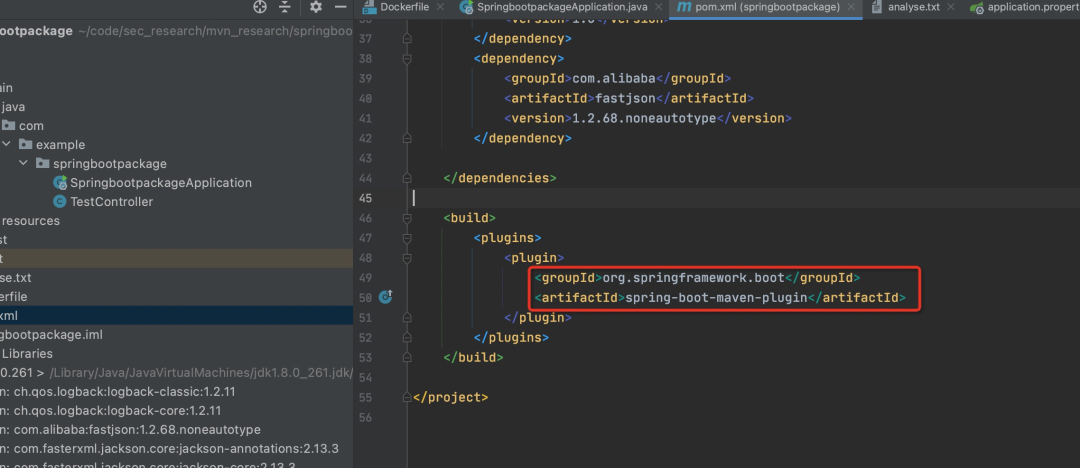Click the com package folder icon
Screen dimensions: 1080x468
(x=10, y=126)
